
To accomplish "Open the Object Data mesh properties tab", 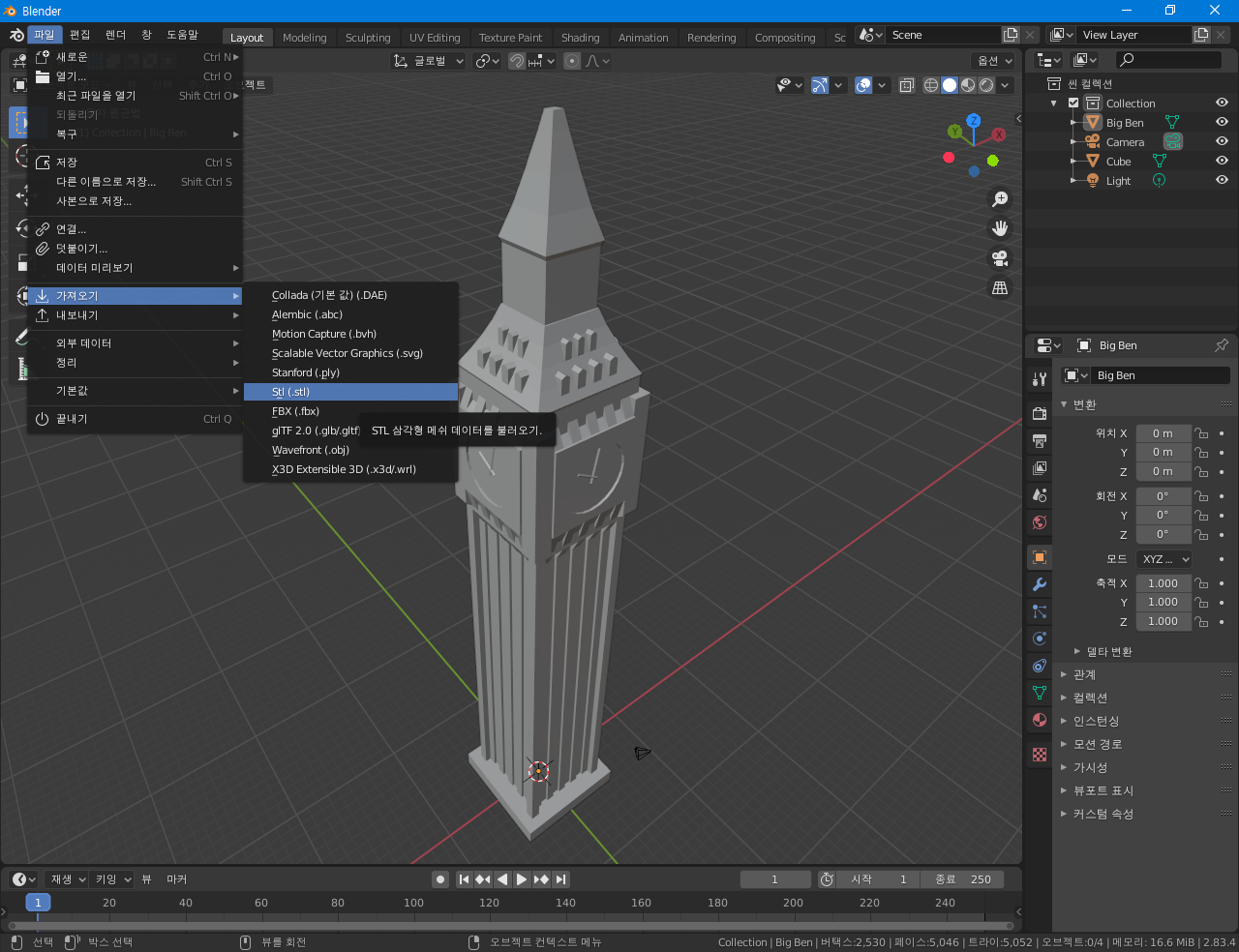I will 1040,693.
